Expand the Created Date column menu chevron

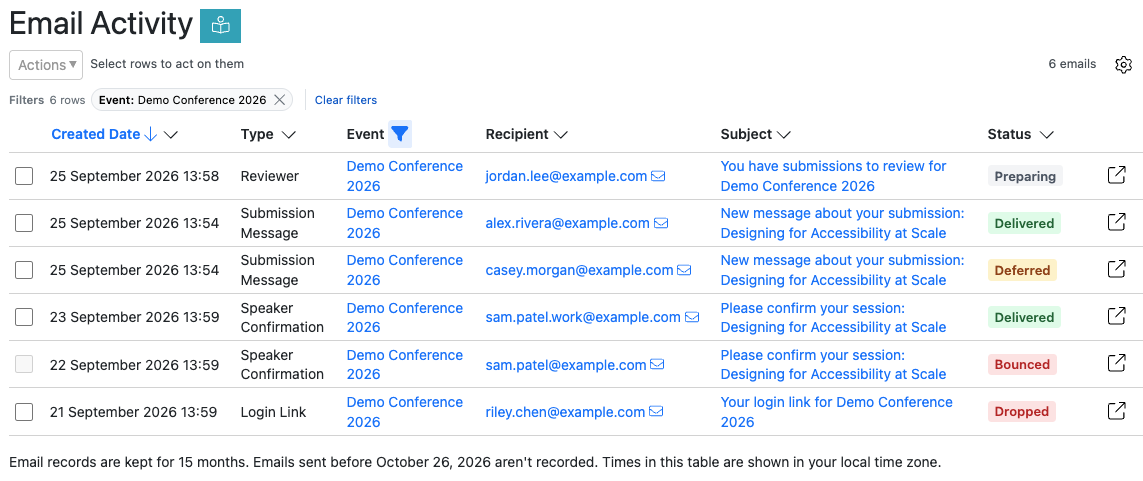[171, 135]
